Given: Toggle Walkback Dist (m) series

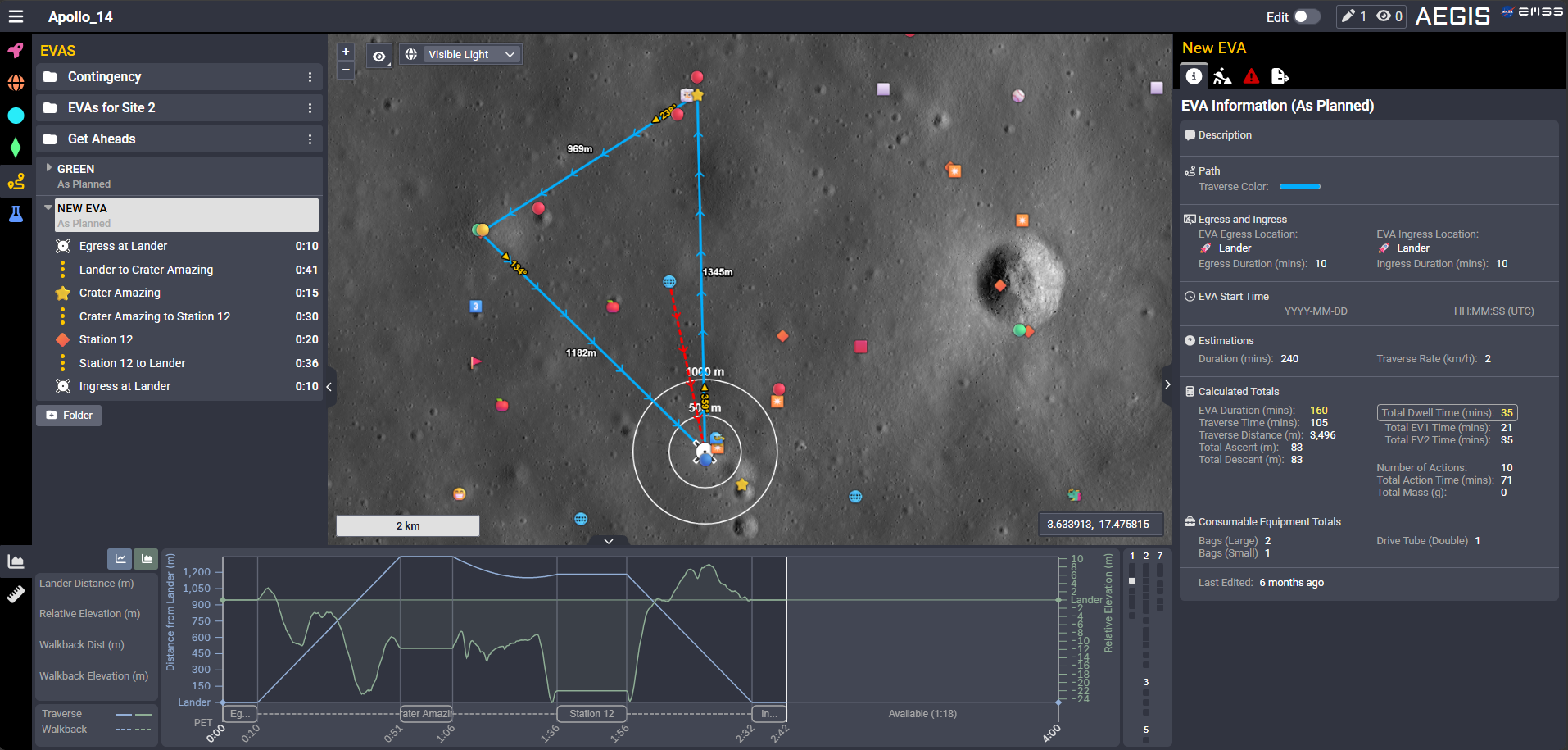Looking at the screenshot, I should tap(82, 645).
